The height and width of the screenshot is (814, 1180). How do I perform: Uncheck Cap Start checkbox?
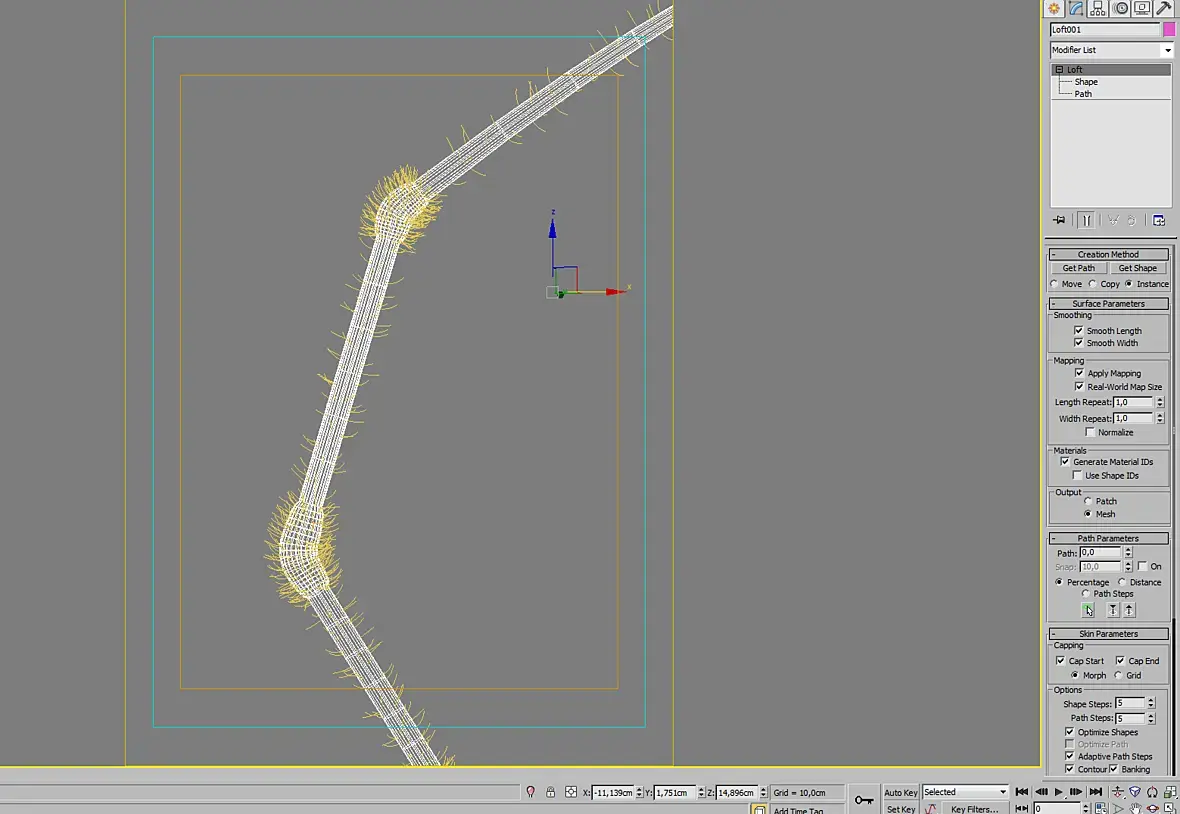[1060, 661]
